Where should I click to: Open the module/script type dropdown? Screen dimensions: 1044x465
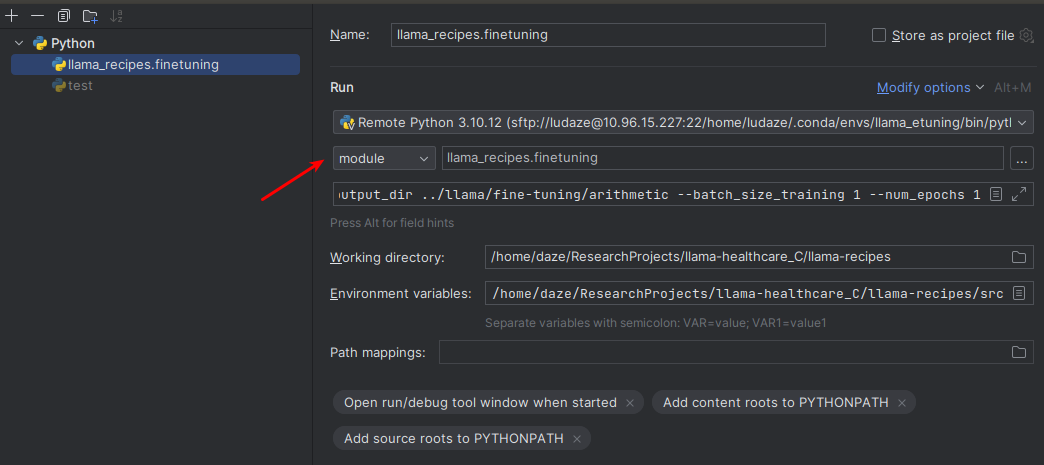point(384,159)
